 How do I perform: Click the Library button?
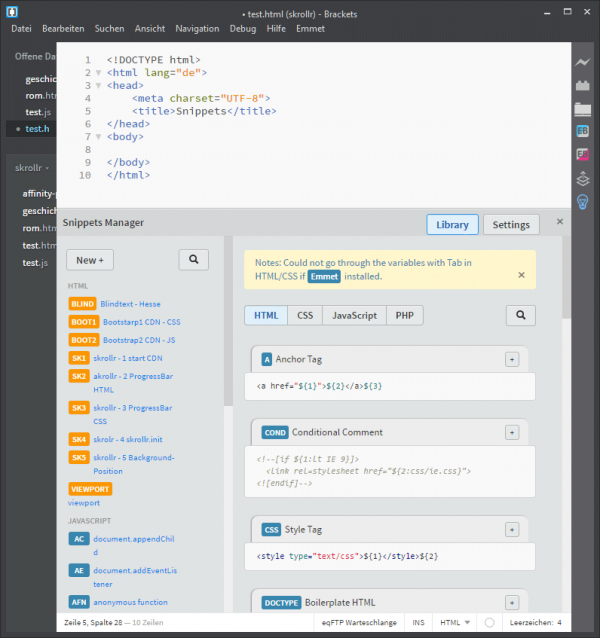[452, 225]
